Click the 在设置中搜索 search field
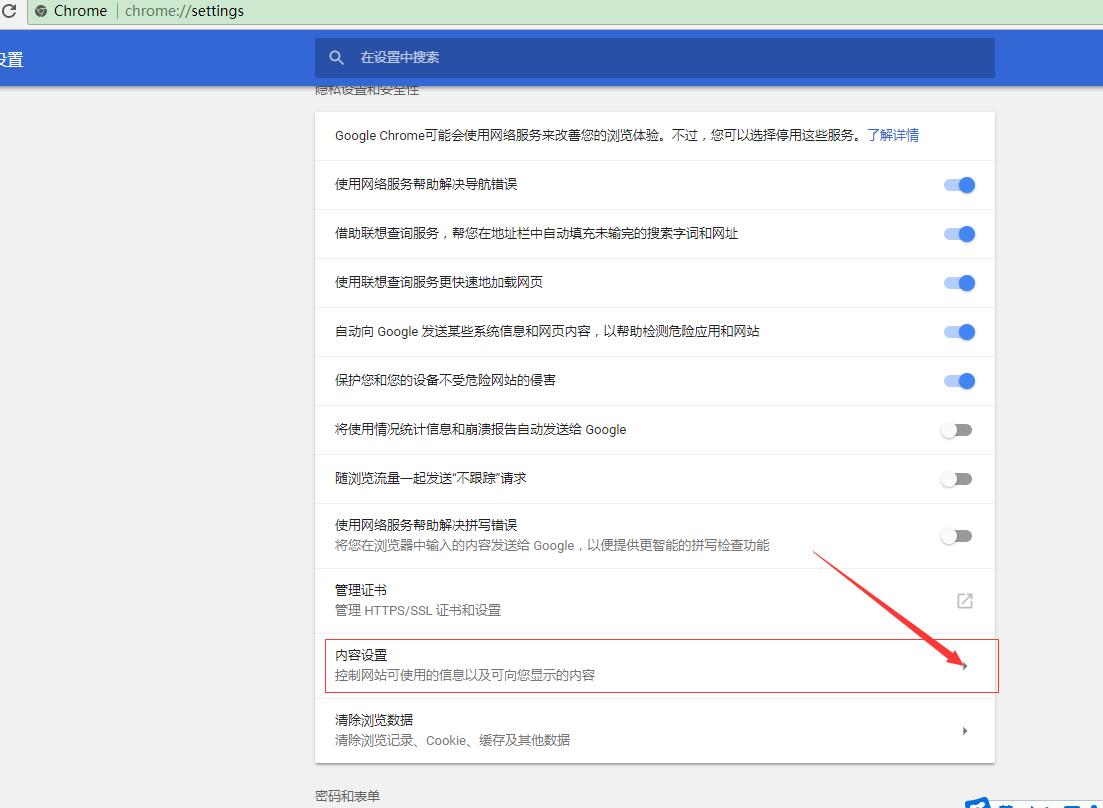The height and width of the screenshot is (808, 1103). coord(654,58)
